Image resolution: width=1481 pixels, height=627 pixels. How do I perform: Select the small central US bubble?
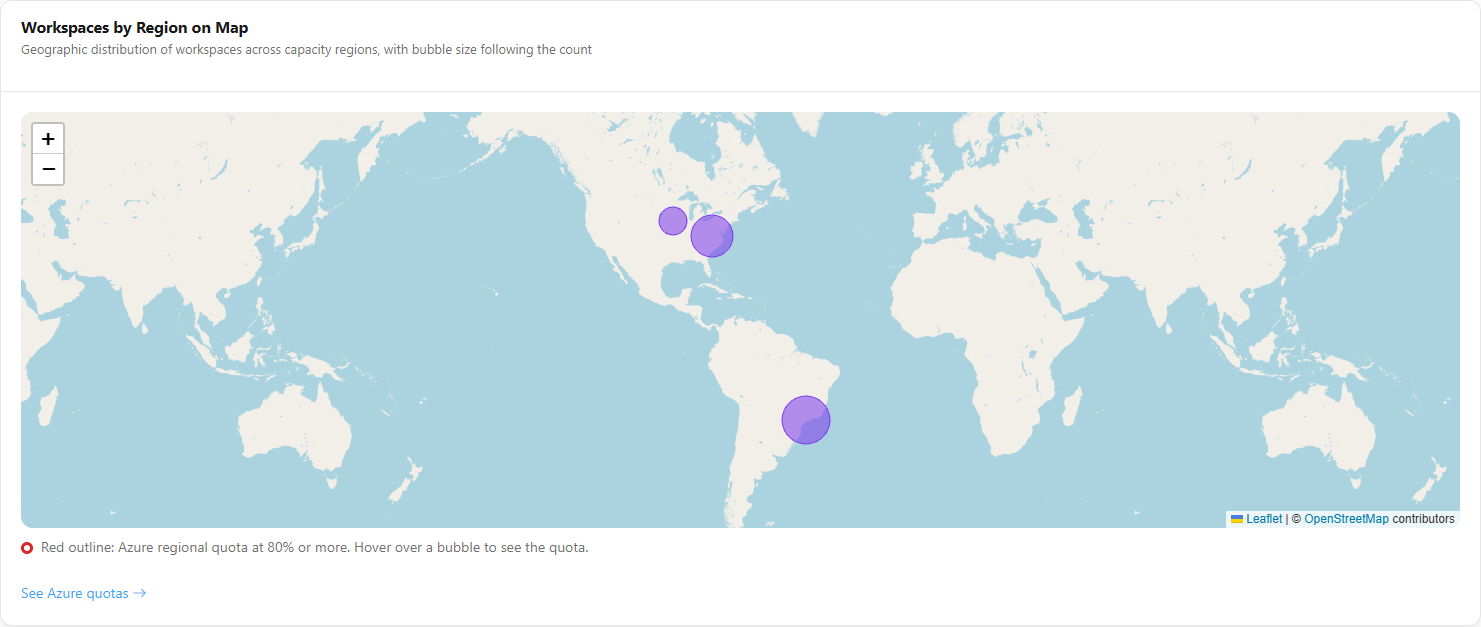coord(673,221)
